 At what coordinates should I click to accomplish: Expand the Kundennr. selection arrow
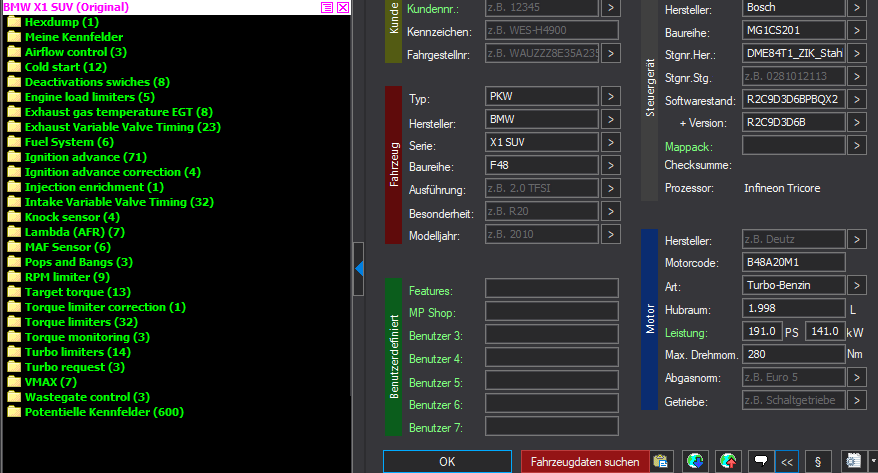611,8
